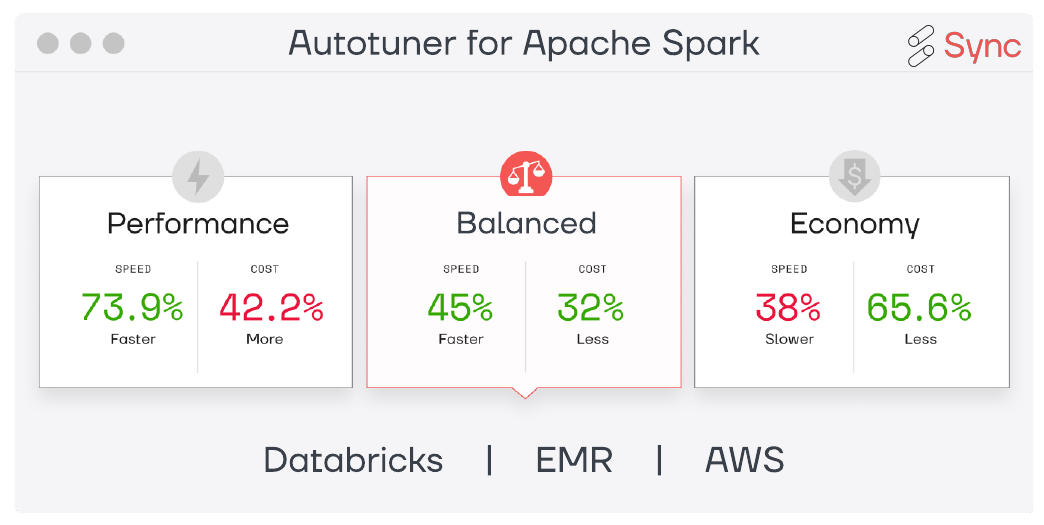Click the middle gray window dot
Image resolution: width=1044 pixels, height=525 pixels.
[x=81, y=43]
